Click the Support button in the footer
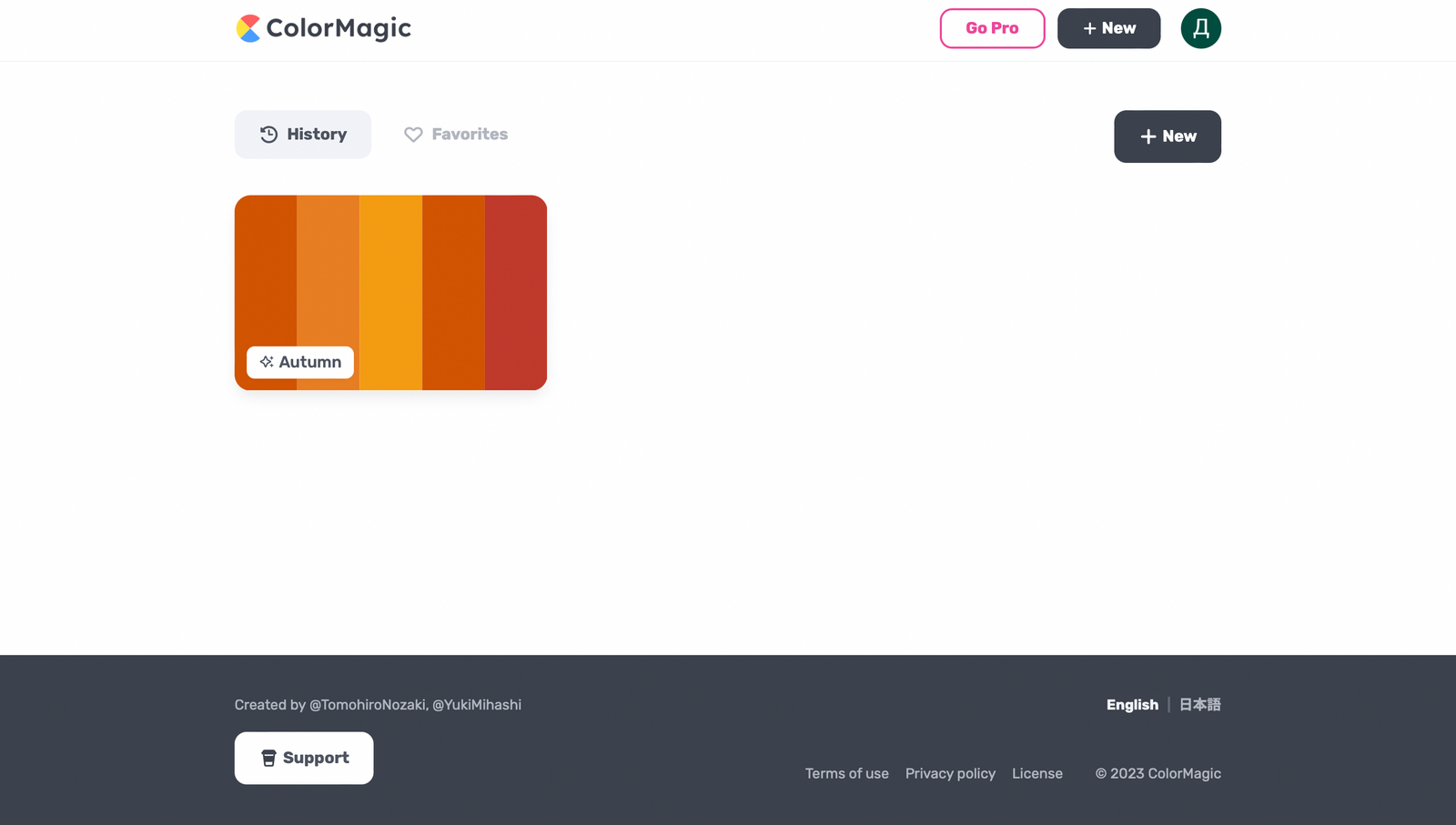 click(303, 758)
